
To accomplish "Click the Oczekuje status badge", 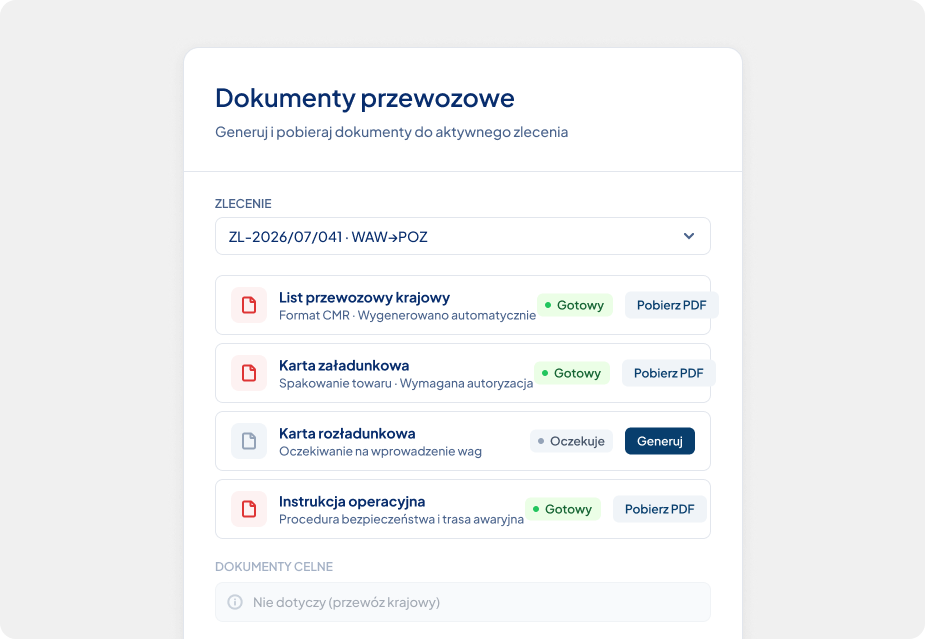I will coord(571,441).
